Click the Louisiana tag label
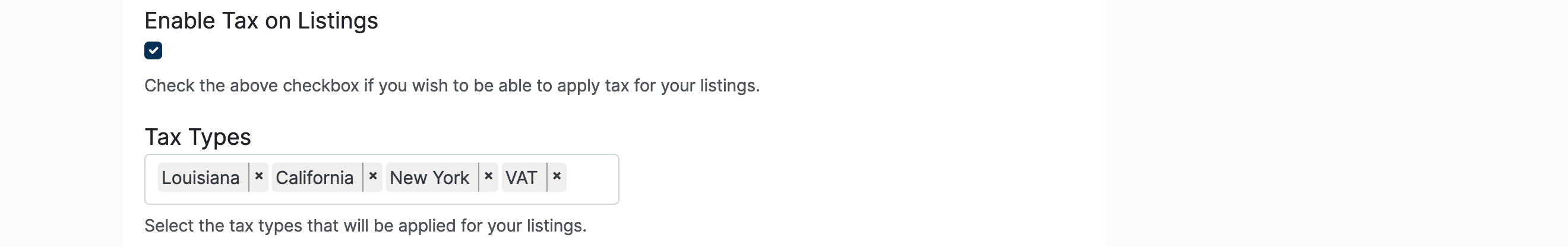 [201, 178]
